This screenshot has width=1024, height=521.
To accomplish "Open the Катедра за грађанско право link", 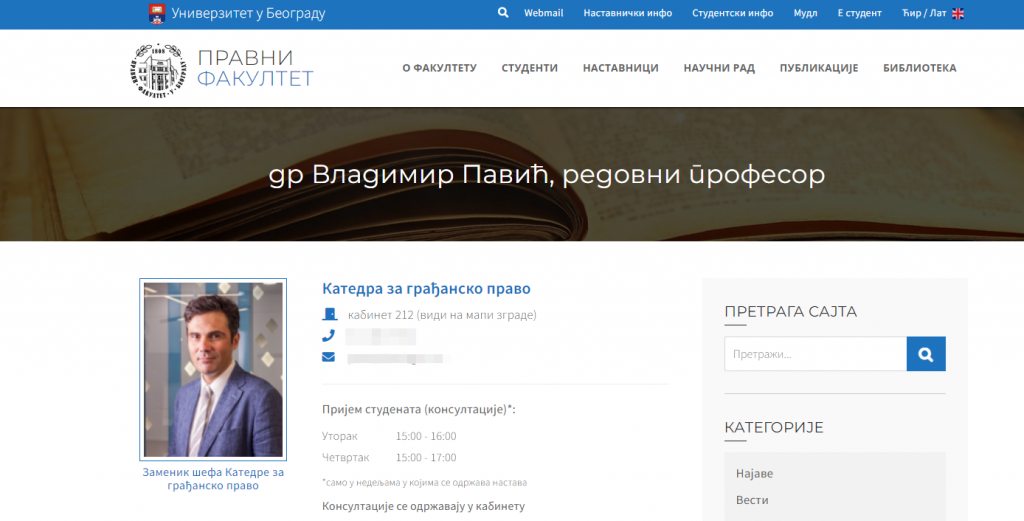I will click(x=426, y=289).
